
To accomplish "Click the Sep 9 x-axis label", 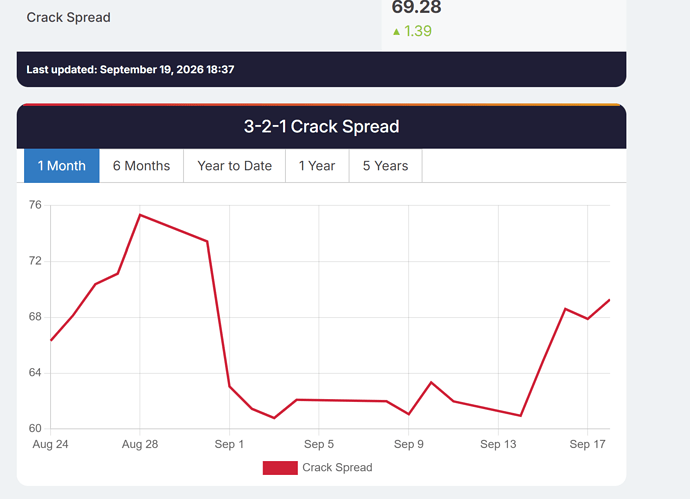I will 408,444.
